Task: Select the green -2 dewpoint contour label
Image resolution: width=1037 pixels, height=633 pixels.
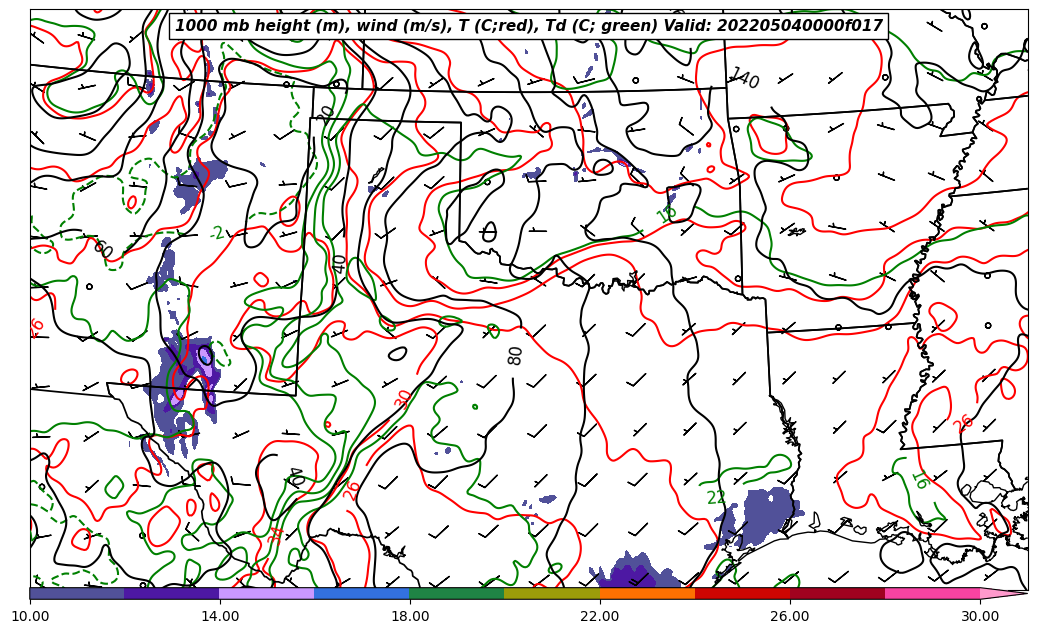Action: [x=217, y=233]
